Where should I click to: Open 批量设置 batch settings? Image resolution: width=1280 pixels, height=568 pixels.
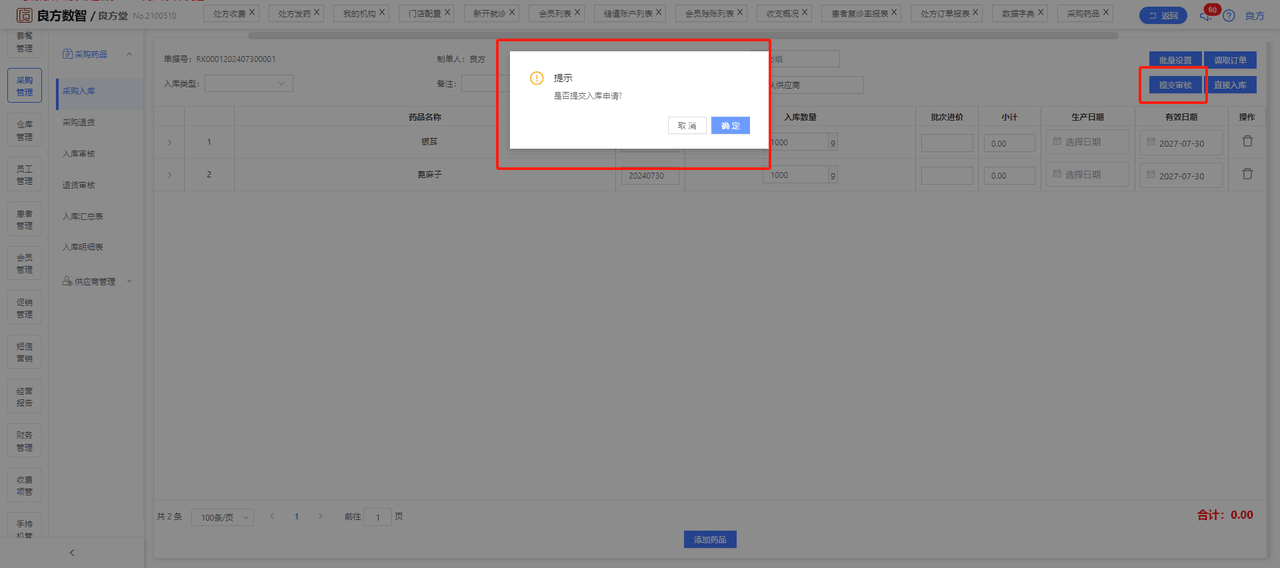coord(1175,60)
